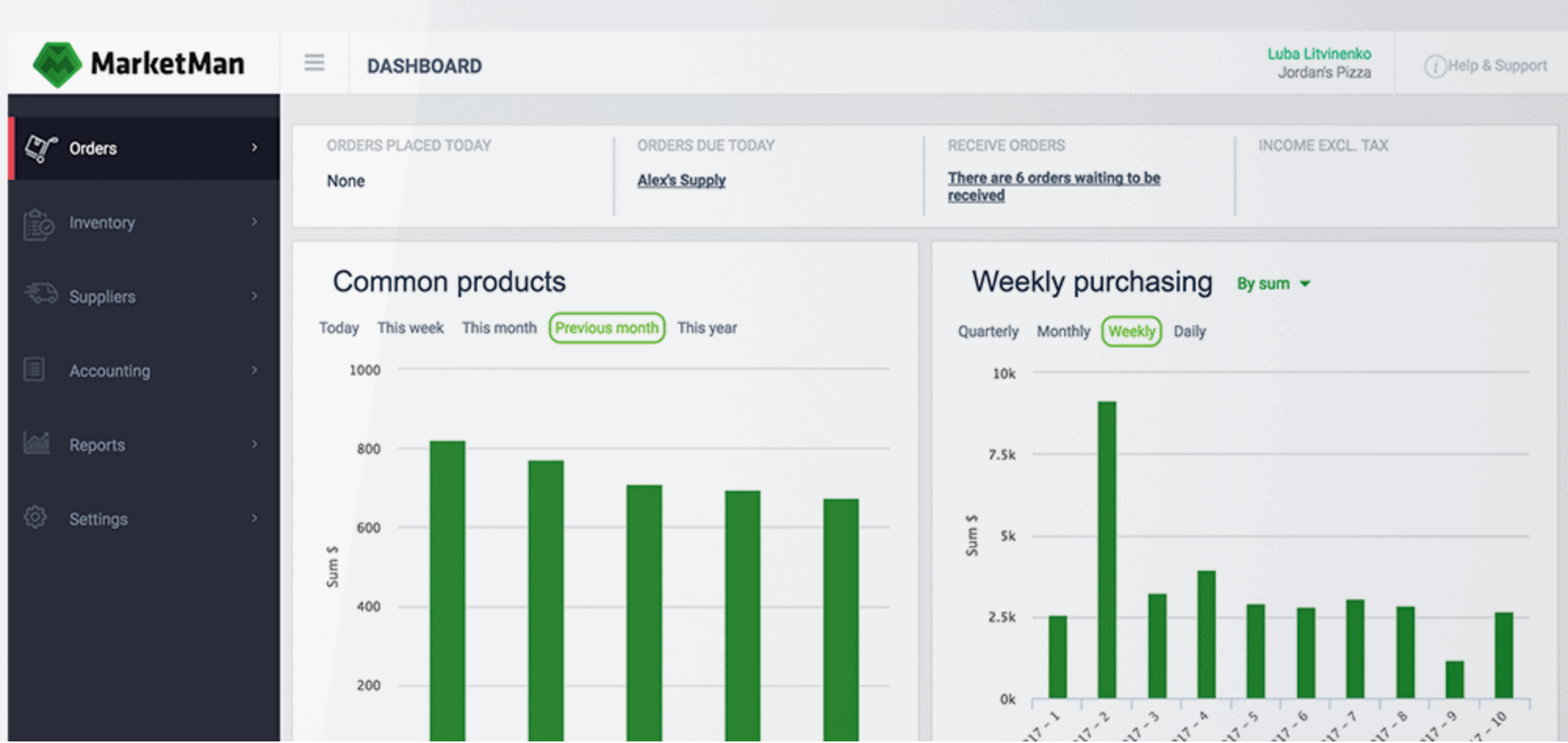Viewport: 1568px width, 743px height.
Task: Click the Reports chart icon
Action: [x=36, y=443]
